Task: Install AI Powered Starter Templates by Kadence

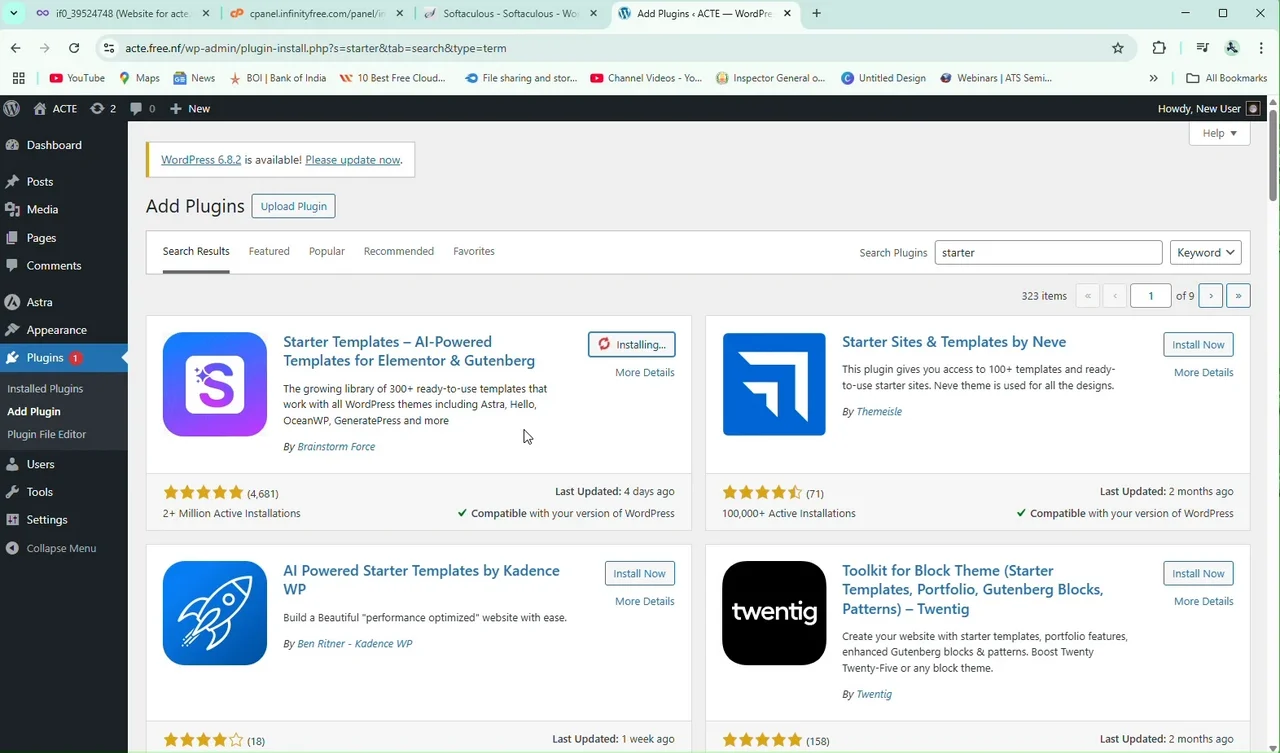Action: pyautogui.click(x=640, y=573)
